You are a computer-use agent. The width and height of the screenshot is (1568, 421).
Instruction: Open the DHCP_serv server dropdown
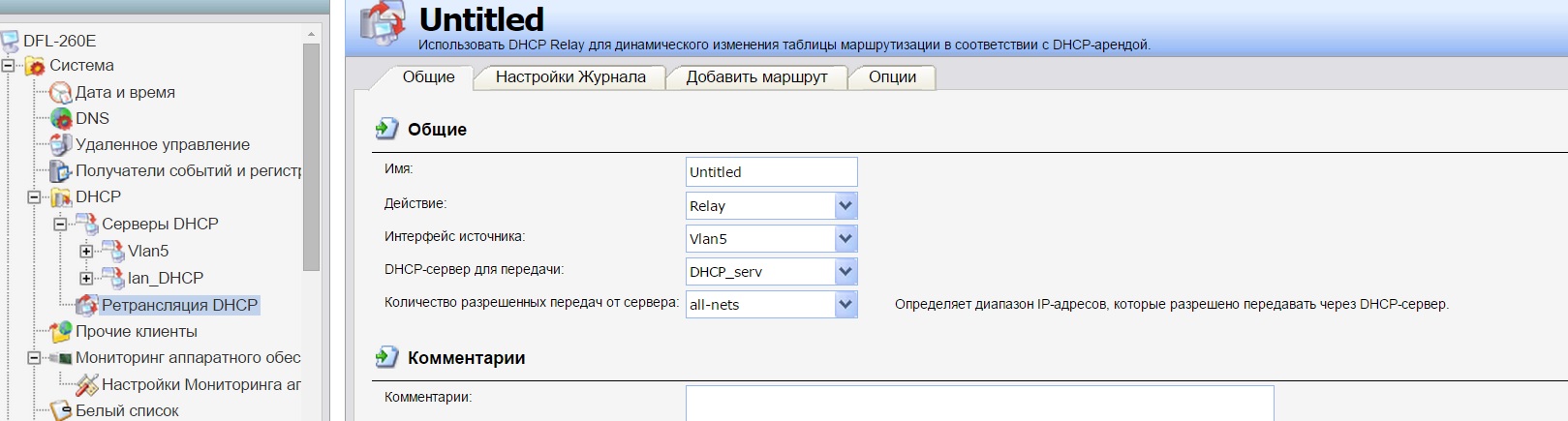point(845,272)
